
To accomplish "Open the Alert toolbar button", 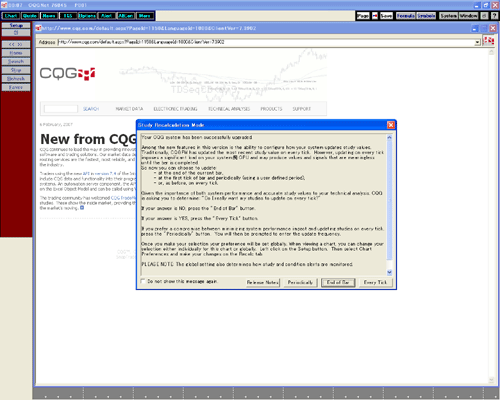I will tap(106, 16).
